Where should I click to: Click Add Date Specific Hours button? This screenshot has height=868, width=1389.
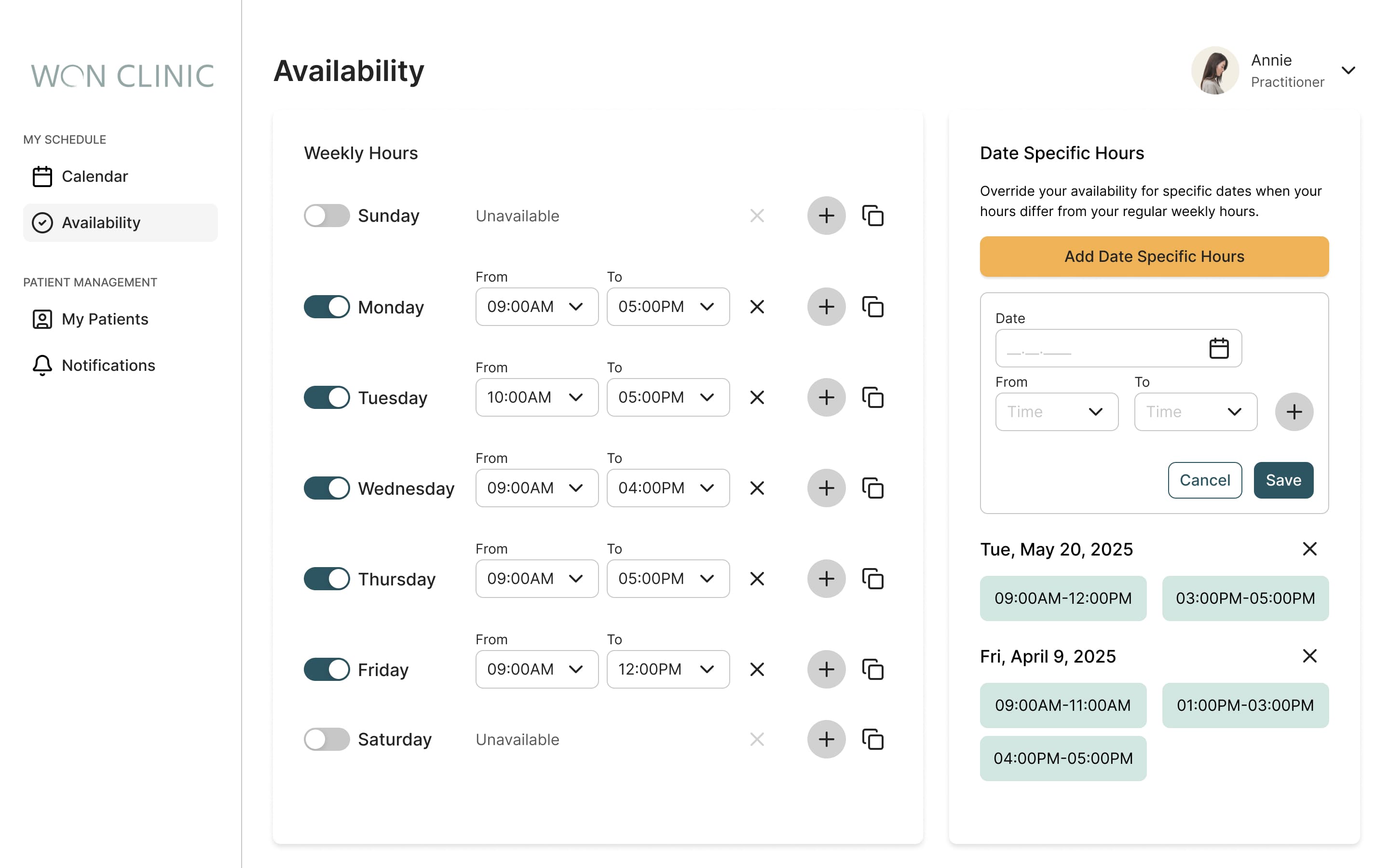(1154, 257)
